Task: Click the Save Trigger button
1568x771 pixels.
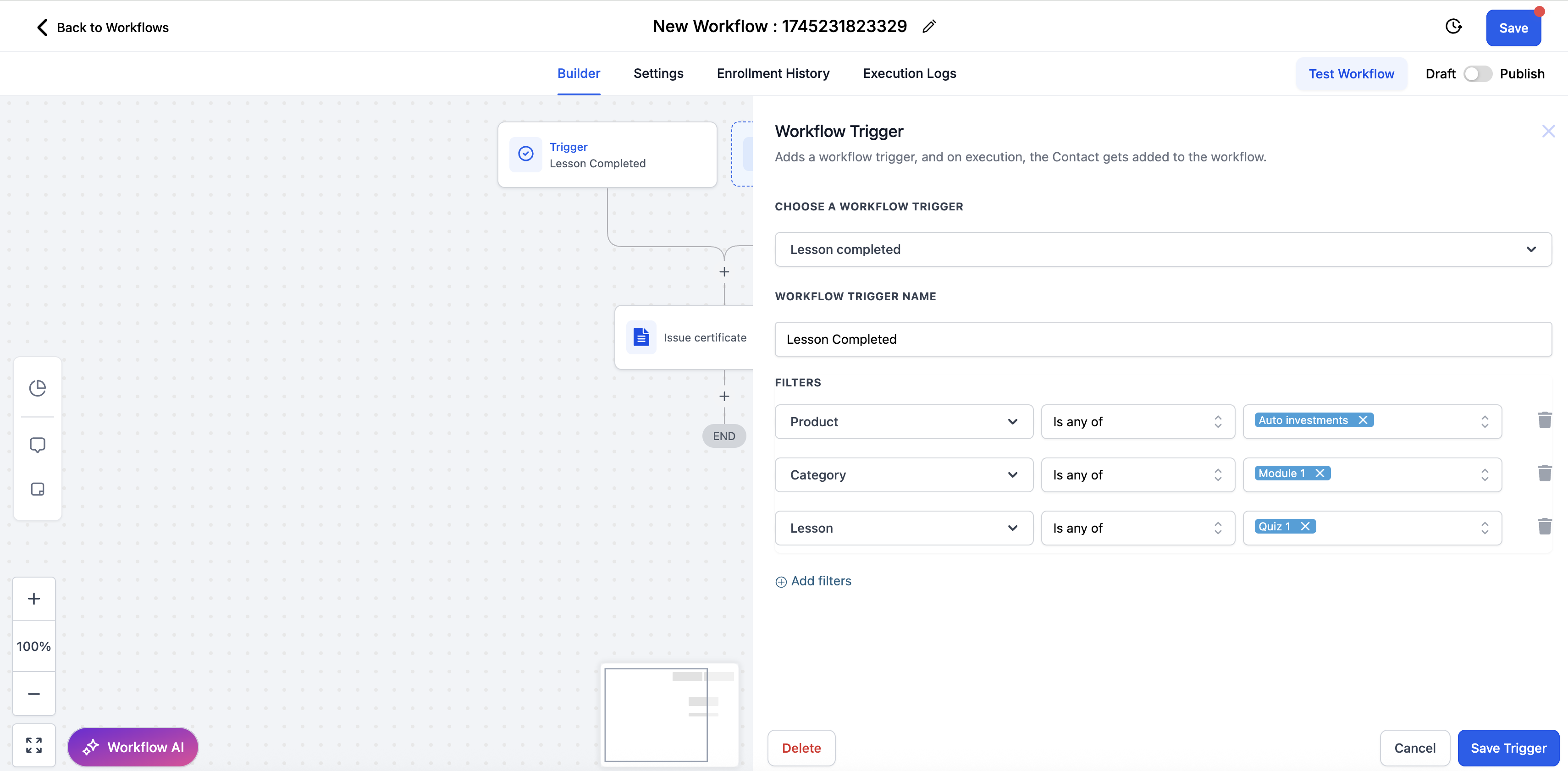Action: pyautogui.click(x=1508, y=749)
